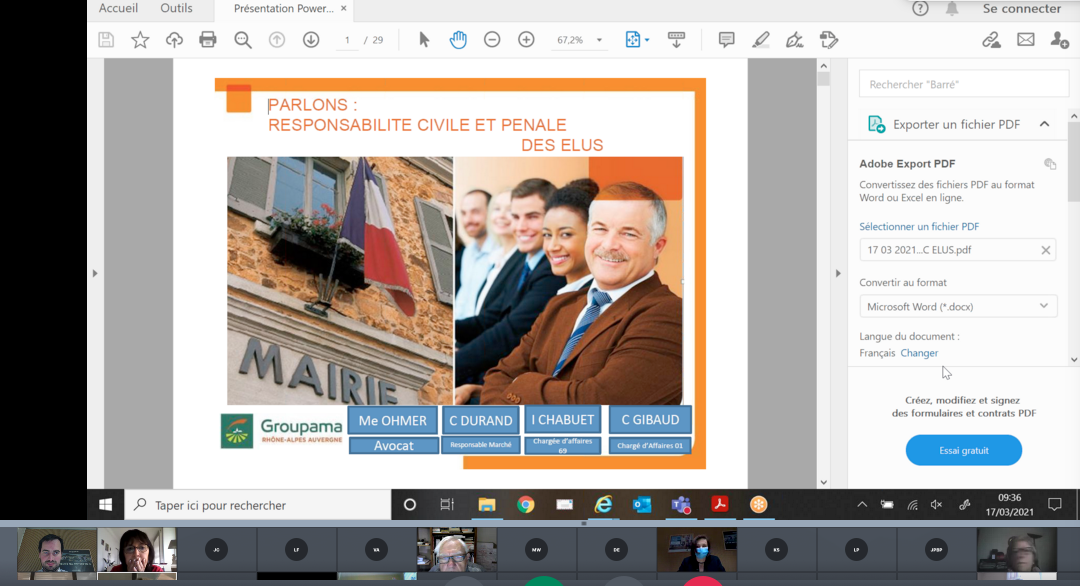
Task: Select the JPBP participant tile
Action: 936,550
